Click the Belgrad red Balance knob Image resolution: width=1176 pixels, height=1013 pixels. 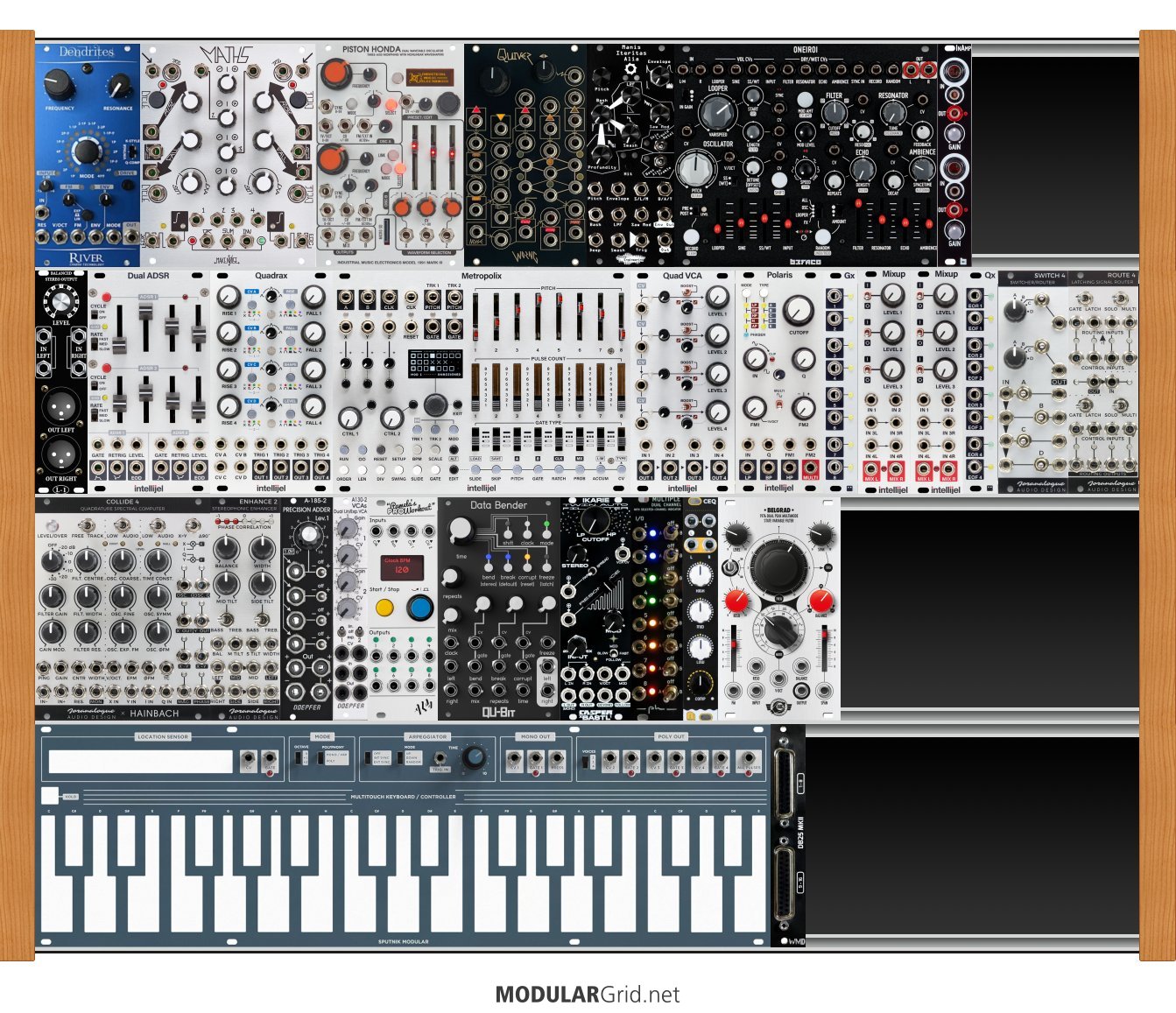820,600
